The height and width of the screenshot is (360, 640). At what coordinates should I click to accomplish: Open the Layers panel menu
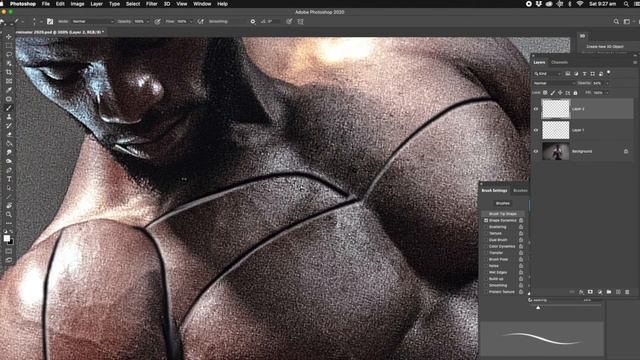[635, 62]
